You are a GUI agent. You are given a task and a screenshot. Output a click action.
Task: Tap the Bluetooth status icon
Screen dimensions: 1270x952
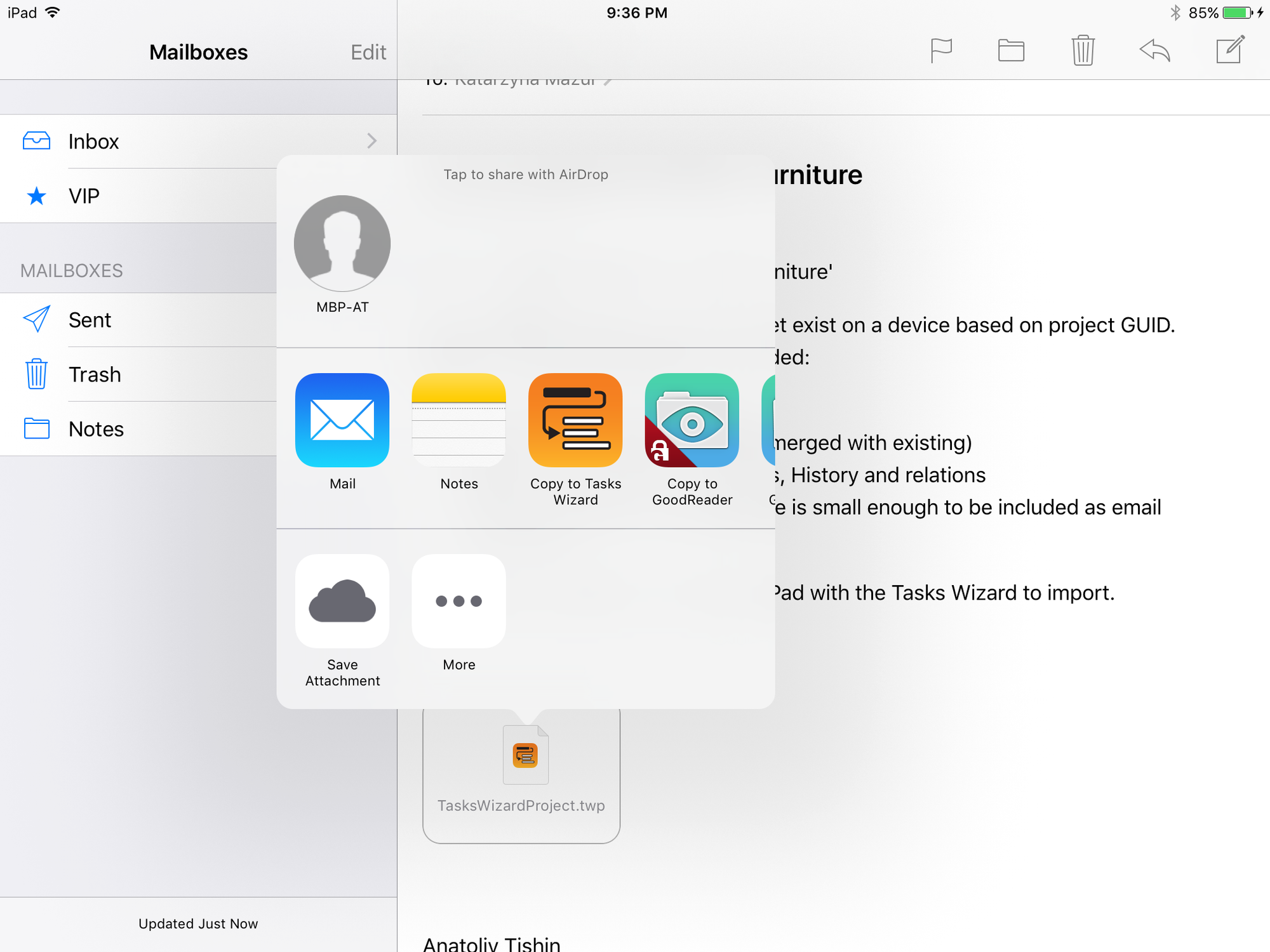[x=1175, y=13]
